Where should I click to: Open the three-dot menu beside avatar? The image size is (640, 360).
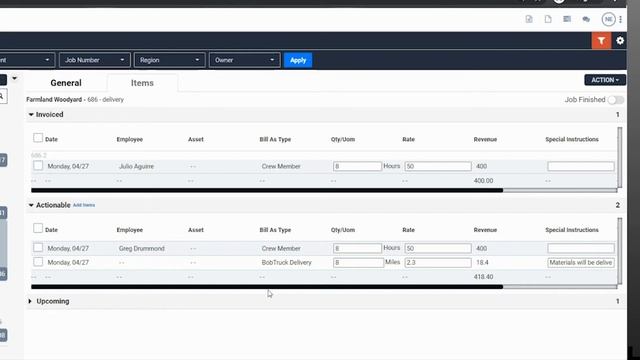tap(620, 19)
